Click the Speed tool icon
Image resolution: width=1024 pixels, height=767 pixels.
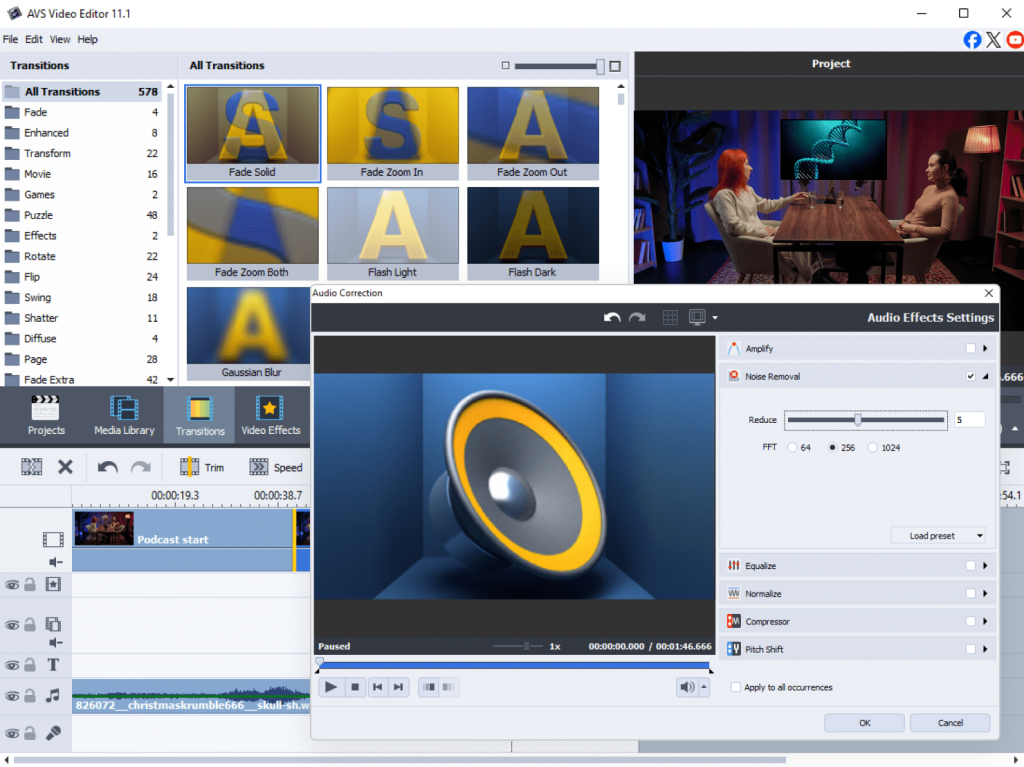point(259,467)
